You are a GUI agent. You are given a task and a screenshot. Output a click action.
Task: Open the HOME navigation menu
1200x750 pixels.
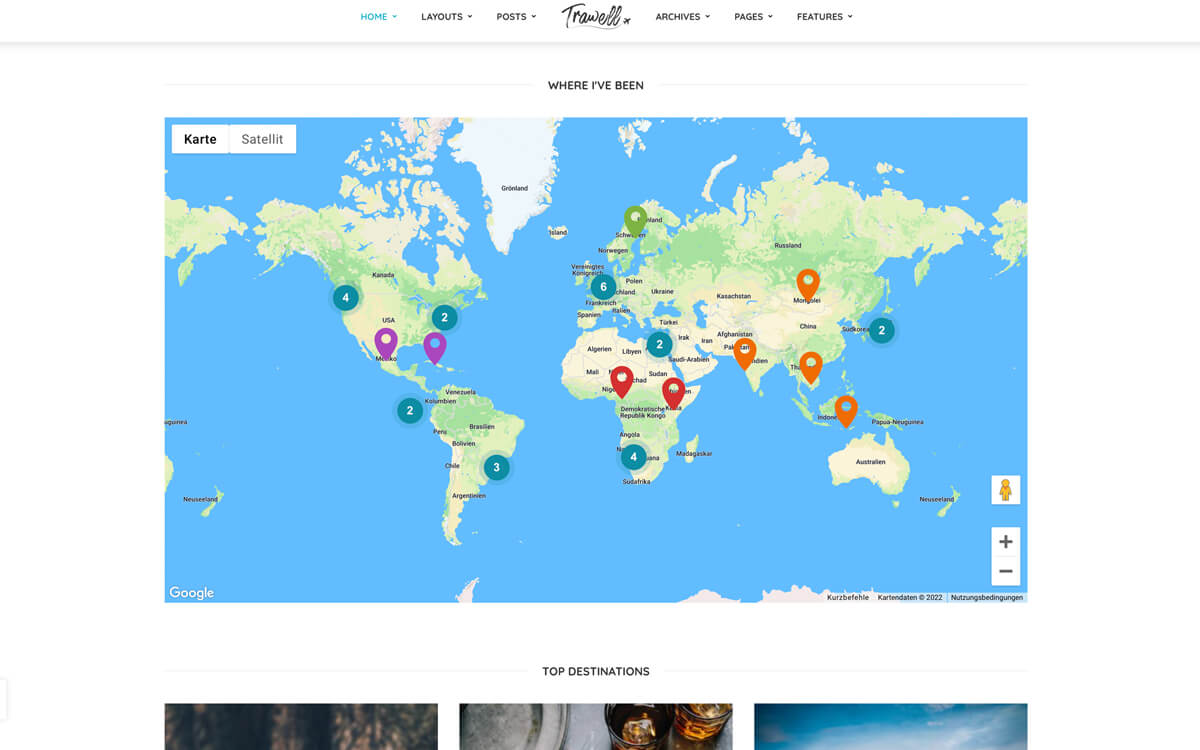378,17
